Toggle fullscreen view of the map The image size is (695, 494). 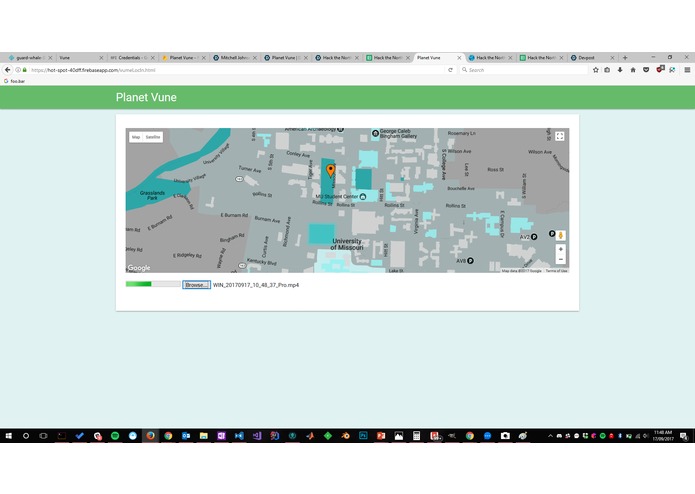coord(560,136)
